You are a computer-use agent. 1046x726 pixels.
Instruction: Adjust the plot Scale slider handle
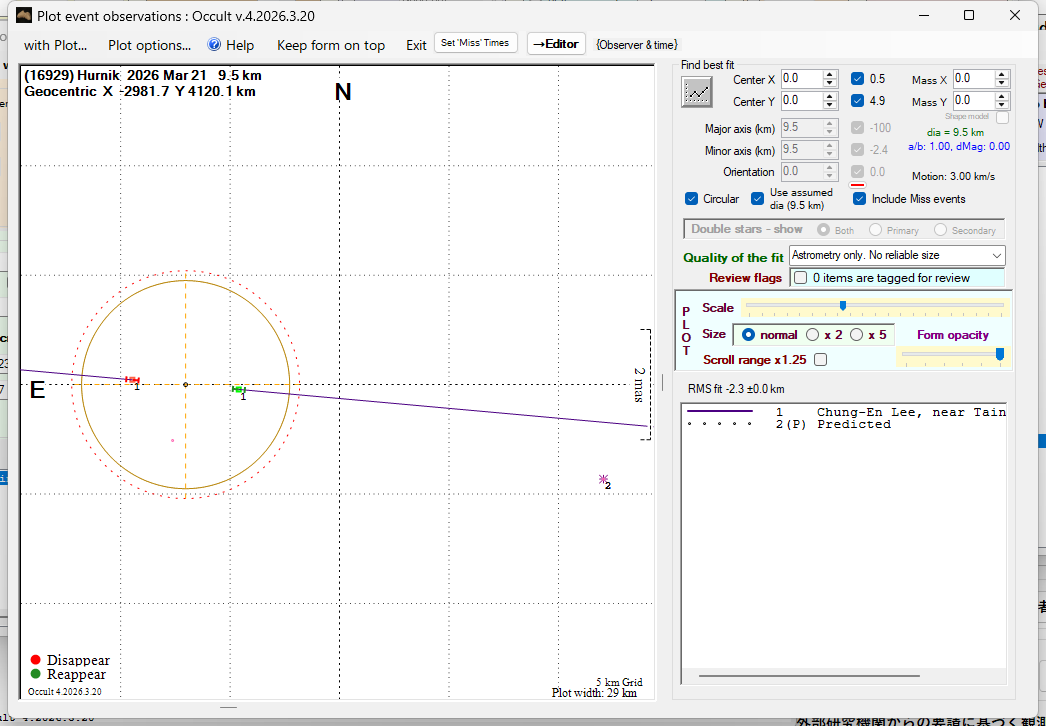point(842,306)
